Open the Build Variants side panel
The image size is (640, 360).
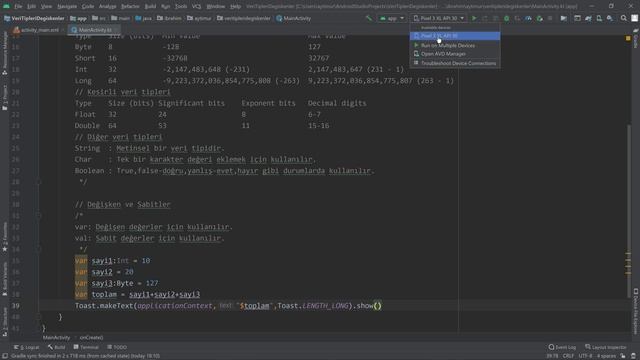tap(4, 280)
